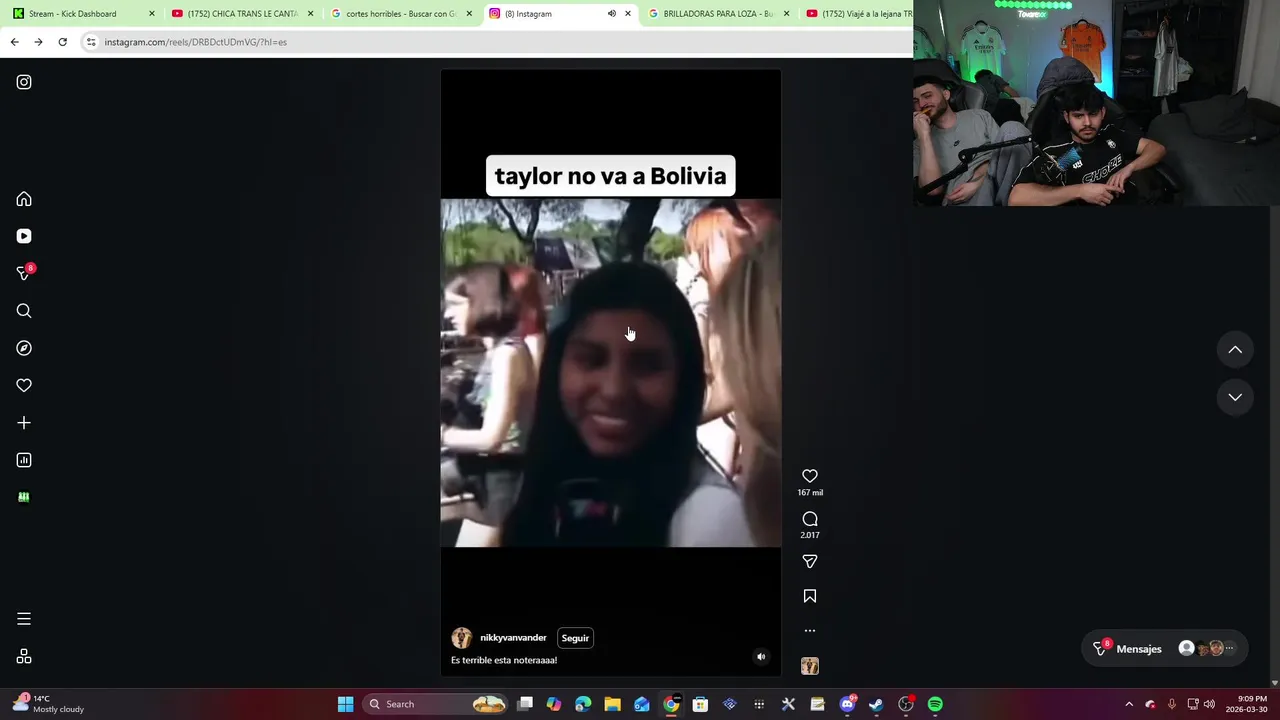This screenshot has width=1280, height=720.
Task: Go to next reel with down chevron
Action: click(1235, 397)
